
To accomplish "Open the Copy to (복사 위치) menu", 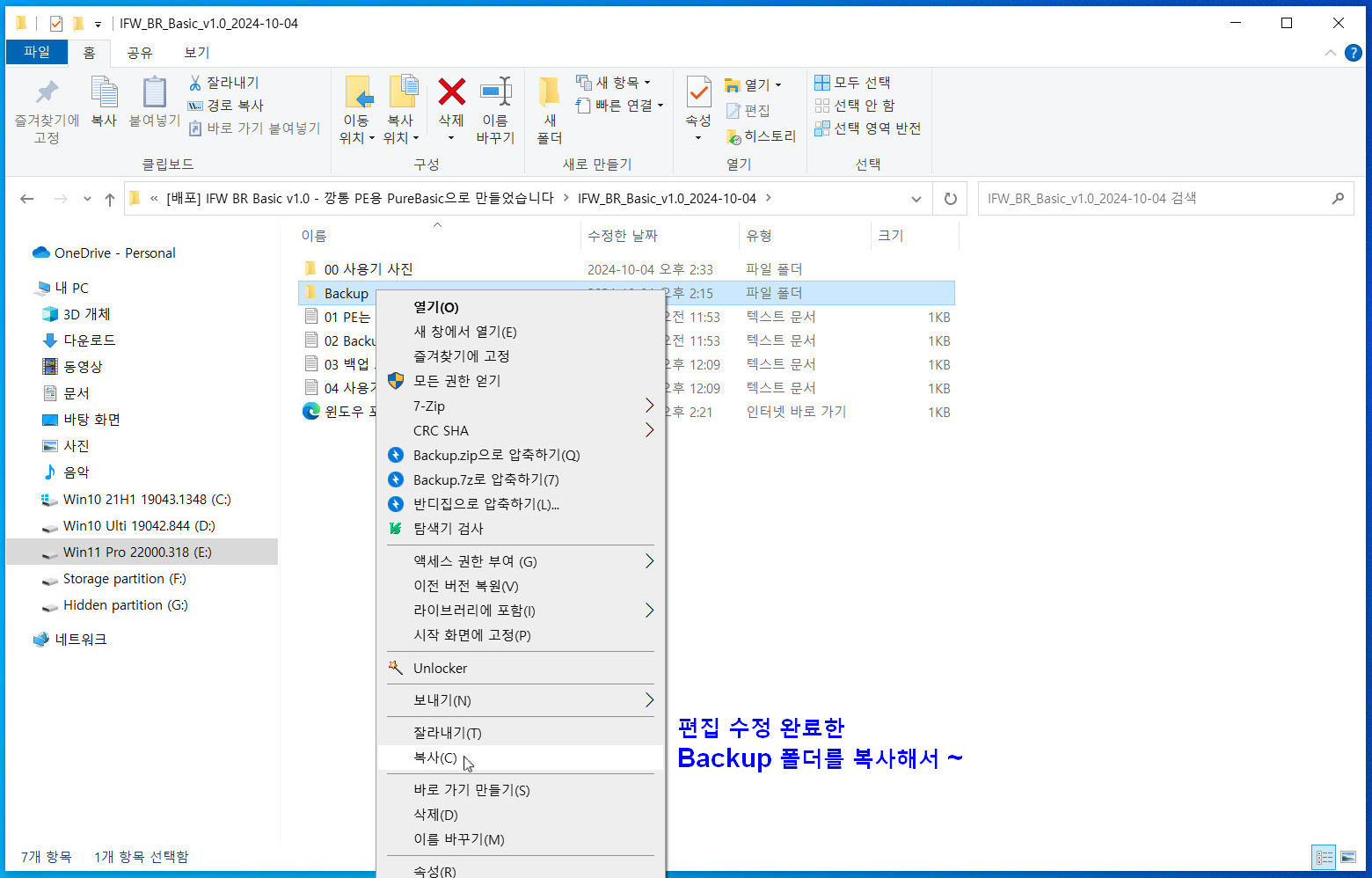I will 401,111.
